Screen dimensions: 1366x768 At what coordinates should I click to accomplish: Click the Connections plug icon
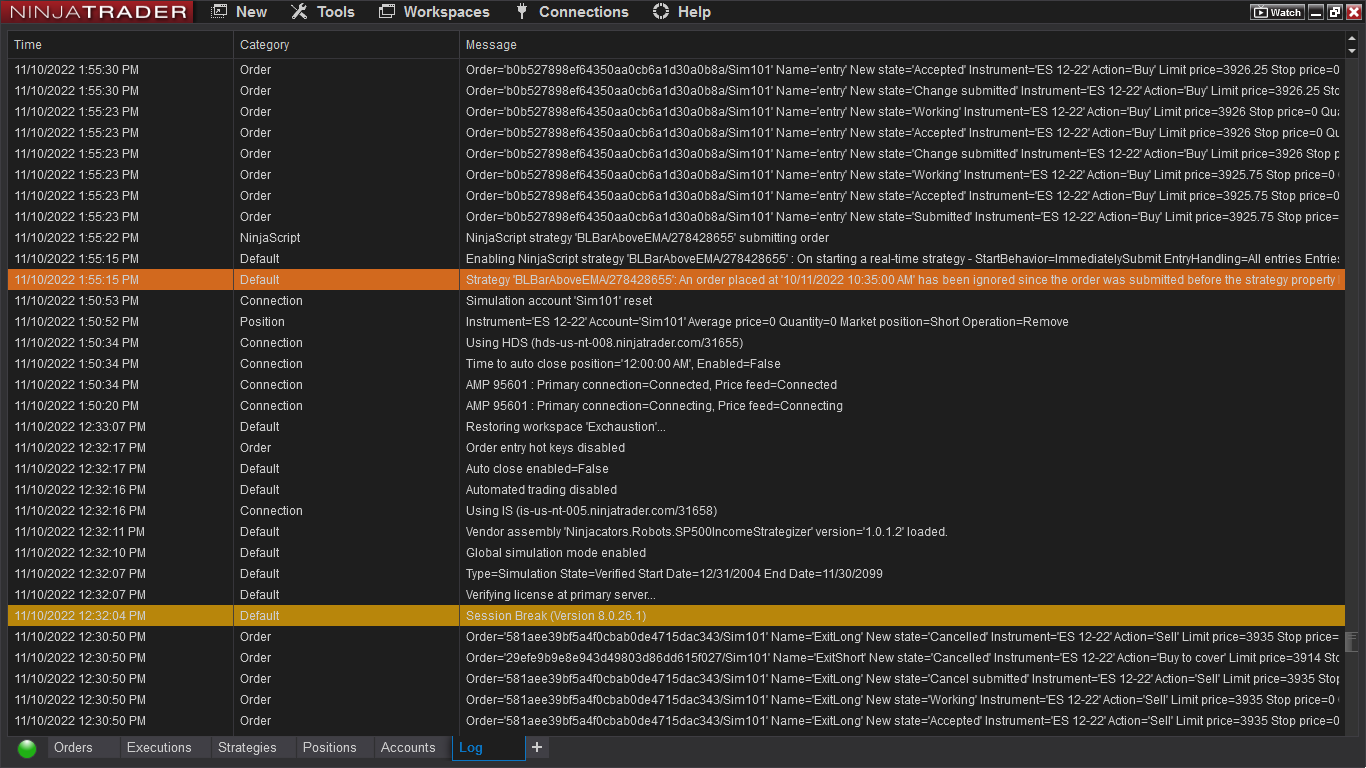tap(521, 12)
